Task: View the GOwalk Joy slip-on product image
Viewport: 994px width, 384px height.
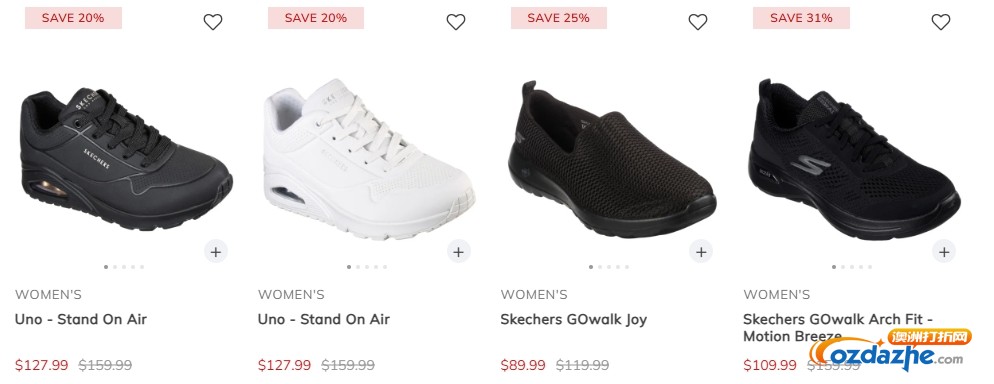Action: click(x=612, y=158)
